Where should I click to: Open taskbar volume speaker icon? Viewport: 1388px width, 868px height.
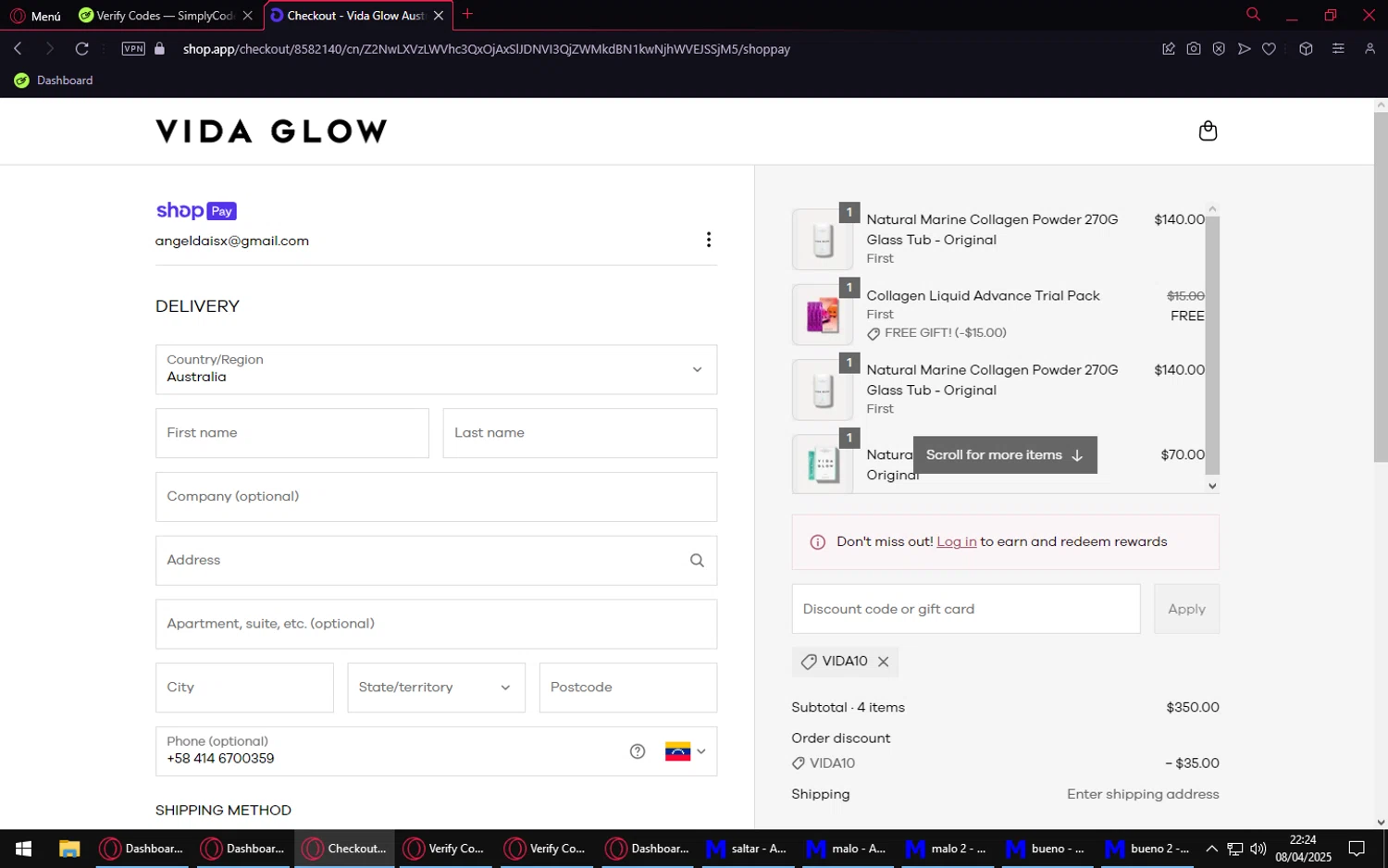pyautogui.click(x=1258, y=849)
